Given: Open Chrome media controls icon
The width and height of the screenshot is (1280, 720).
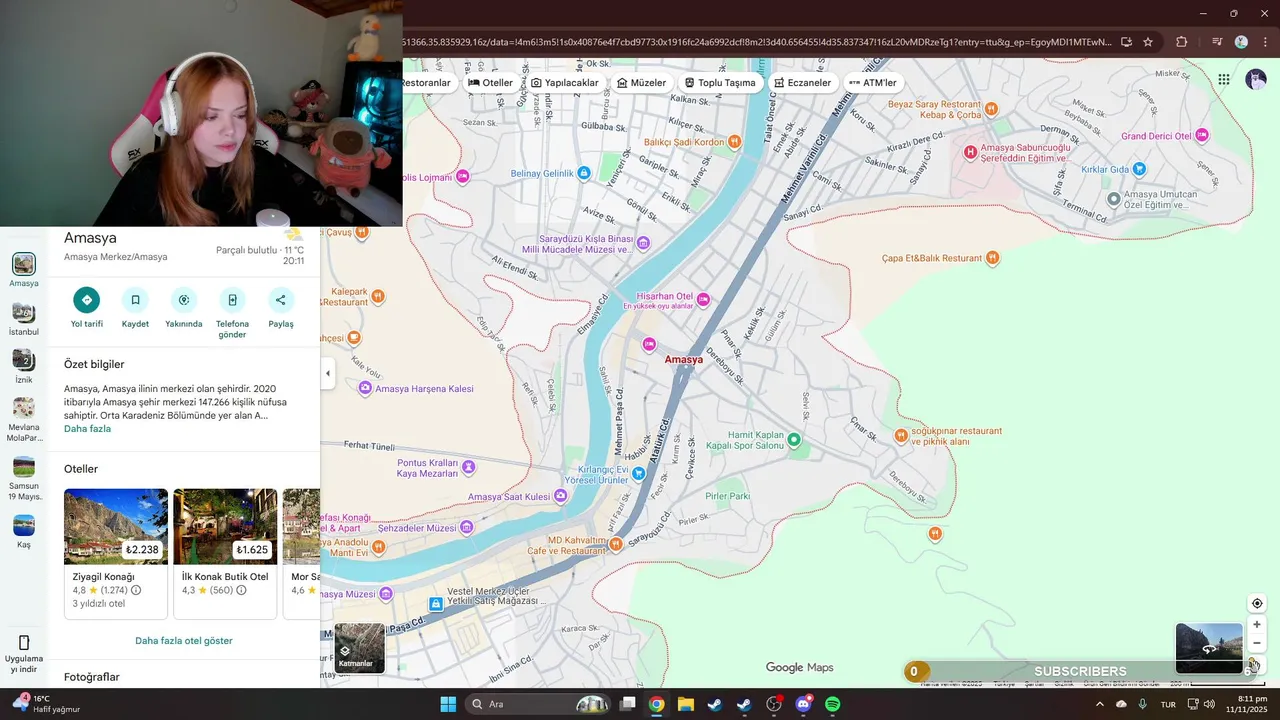Looking at the screenshot, I should pos(1217,42).
